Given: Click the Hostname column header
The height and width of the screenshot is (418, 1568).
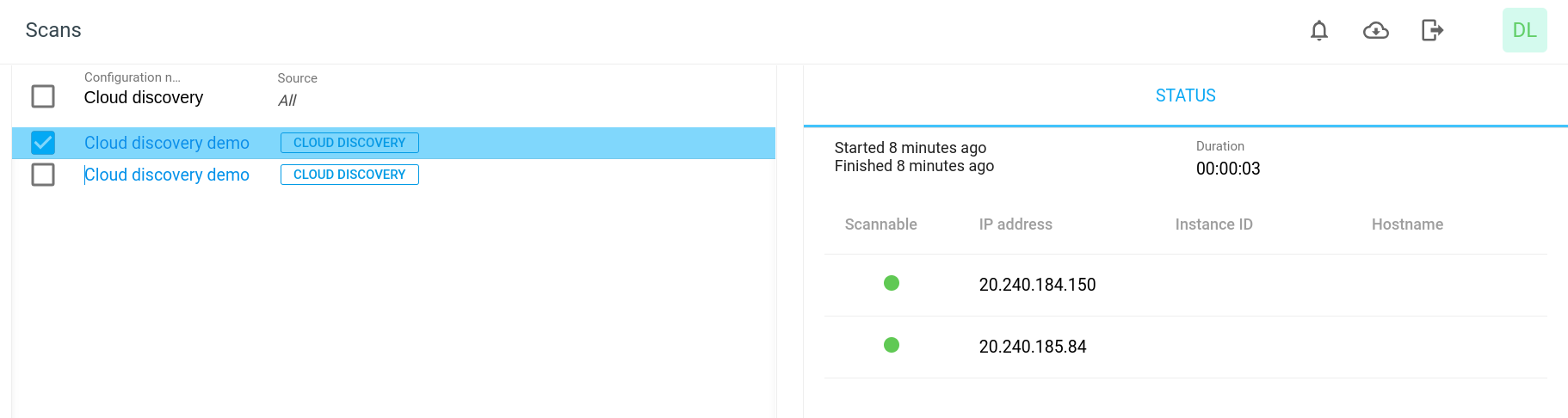Looking at the screenshot, I should (x=1407, y=224).
